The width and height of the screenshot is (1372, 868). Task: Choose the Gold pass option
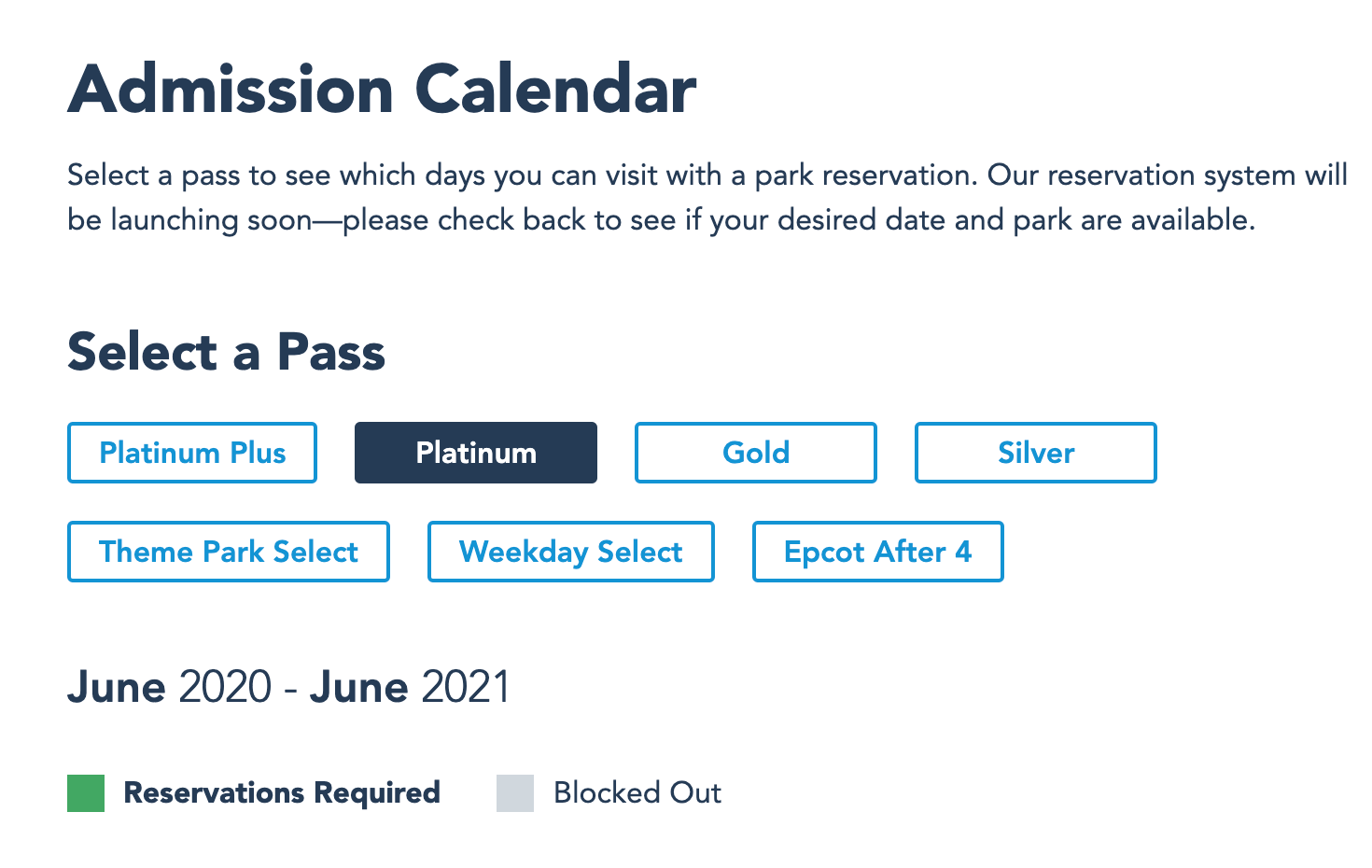pyautogui.click(x=756, y=453)
